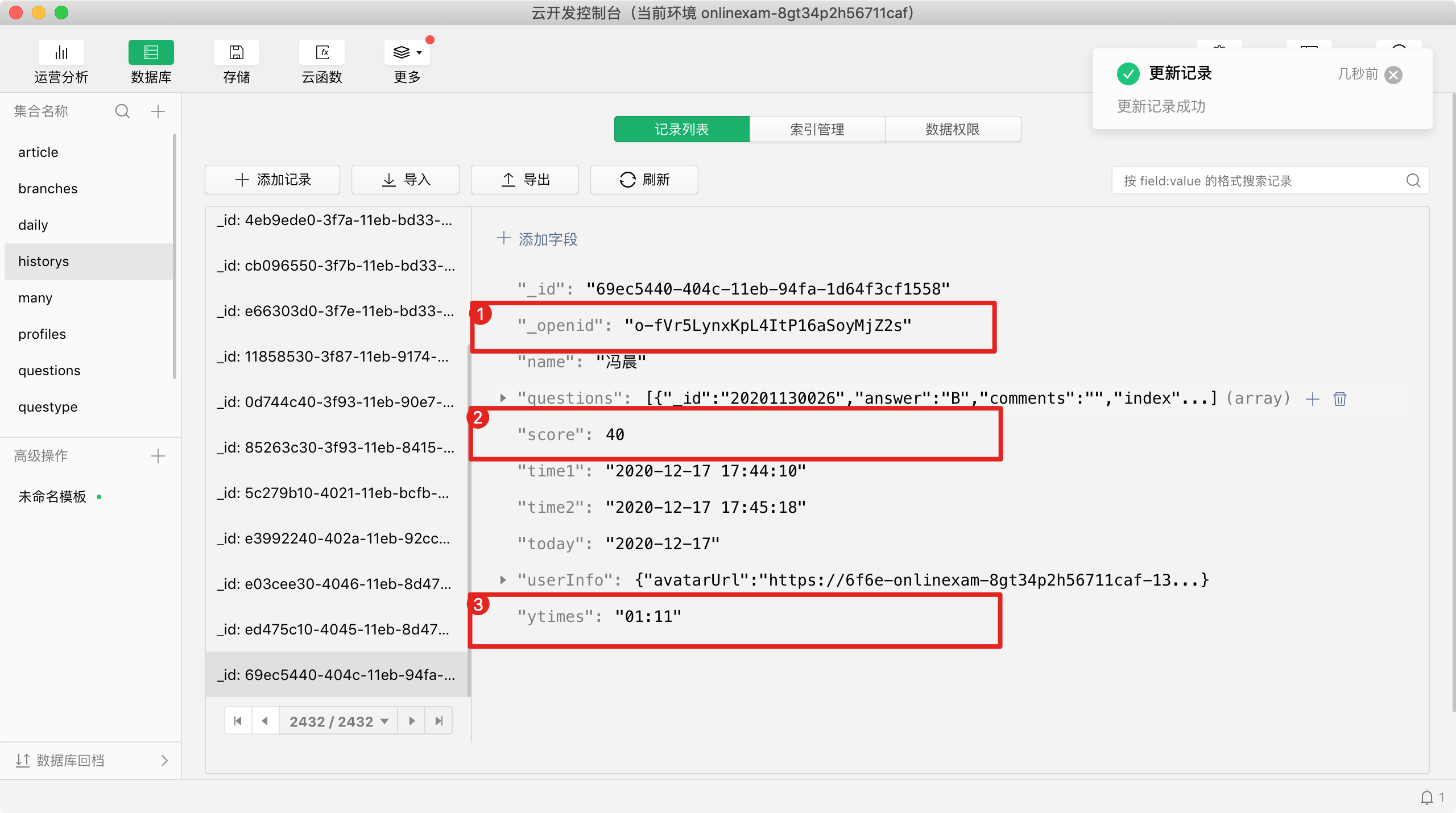
Task: Expand the userInfo object field
Action: click(x=503, y=580)
